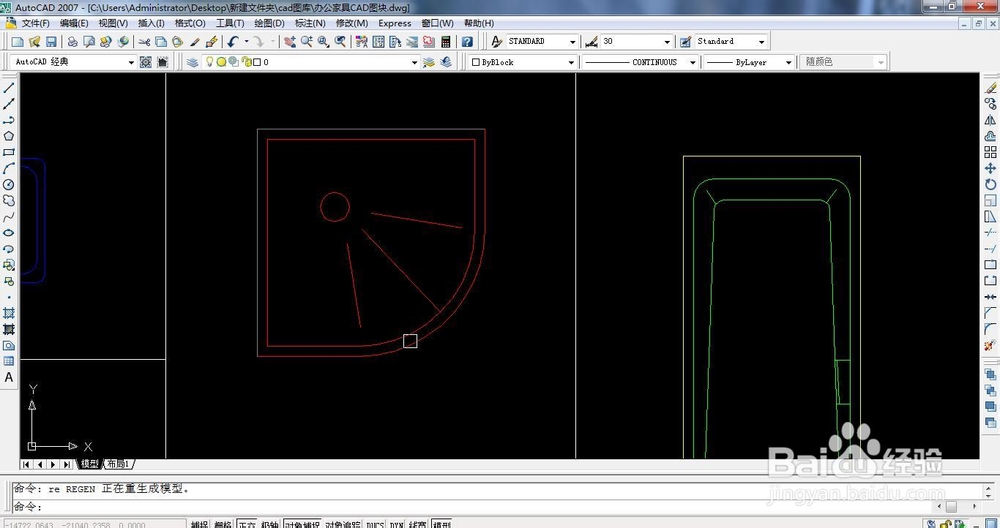Open the layer list dropdown showing 0
This screenshot has height=528, width=1000.
coord(415,62)
